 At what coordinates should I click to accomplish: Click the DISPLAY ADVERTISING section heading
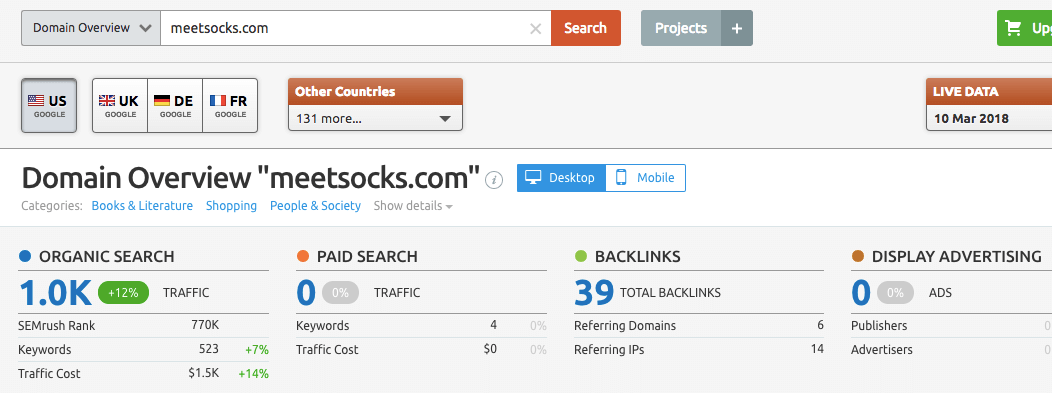click(x=957, y=256)
